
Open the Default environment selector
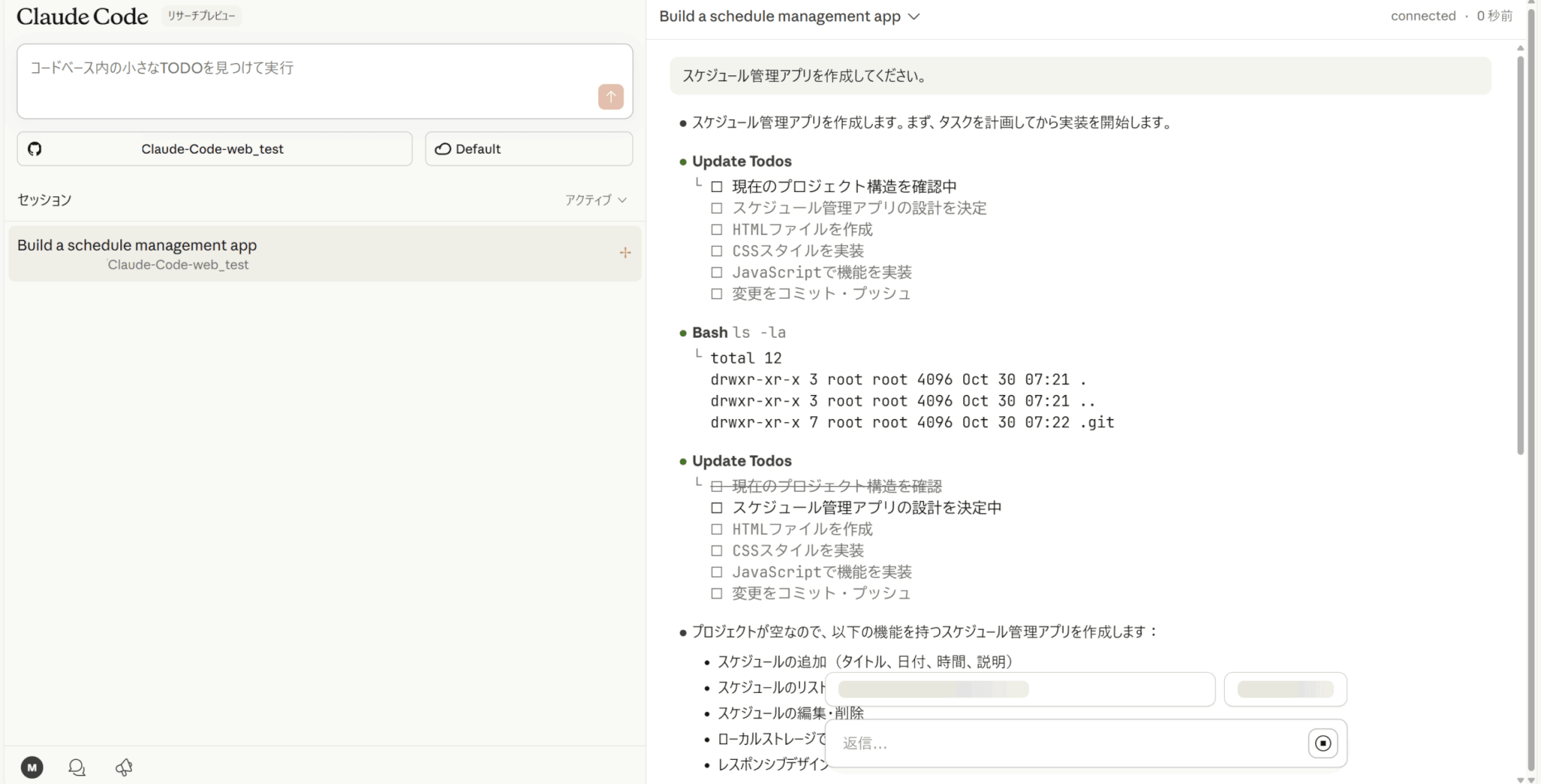528,149
